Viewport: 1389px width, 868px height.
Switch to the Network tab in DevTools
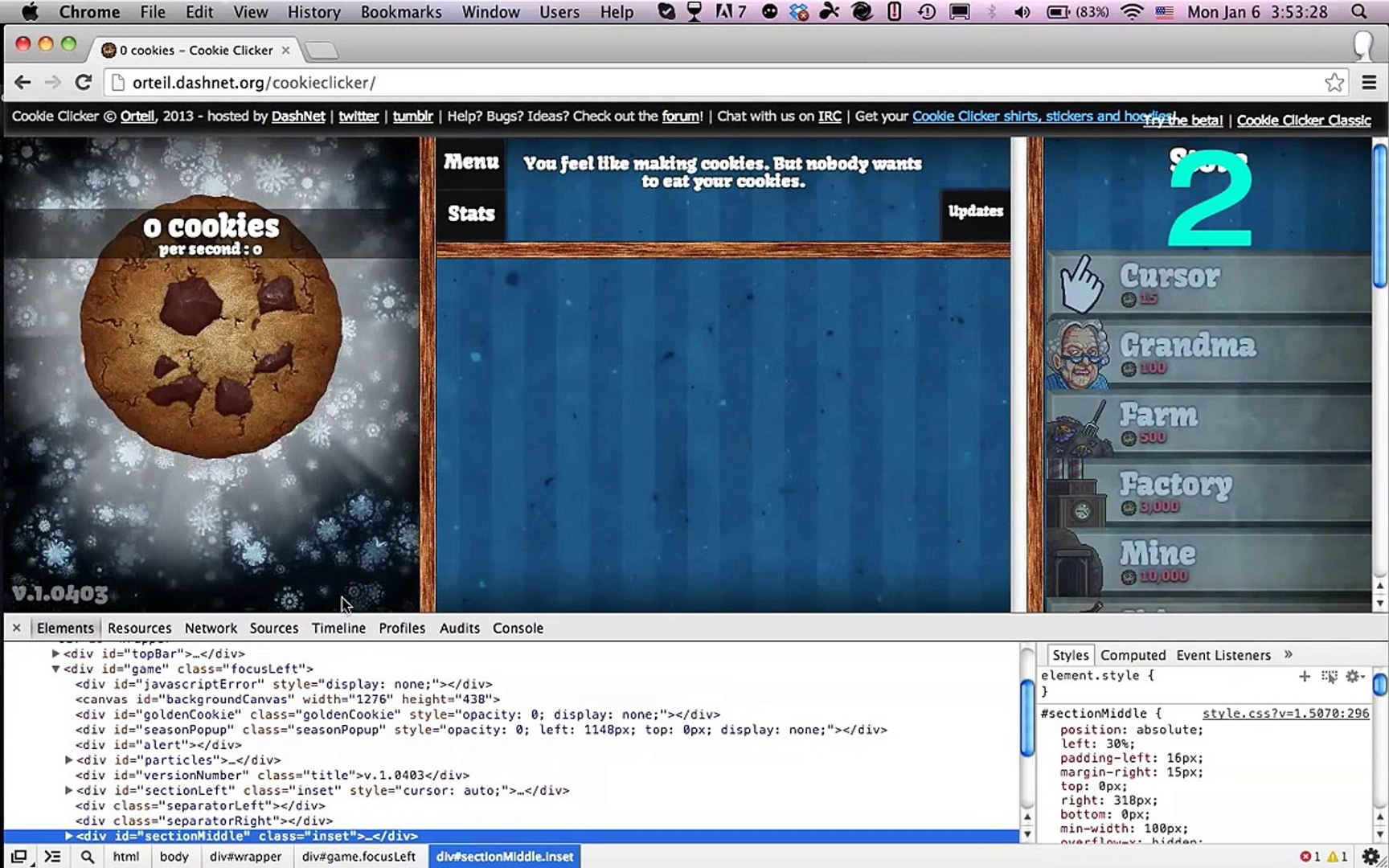pyautogui.click(x=211, y=628)
